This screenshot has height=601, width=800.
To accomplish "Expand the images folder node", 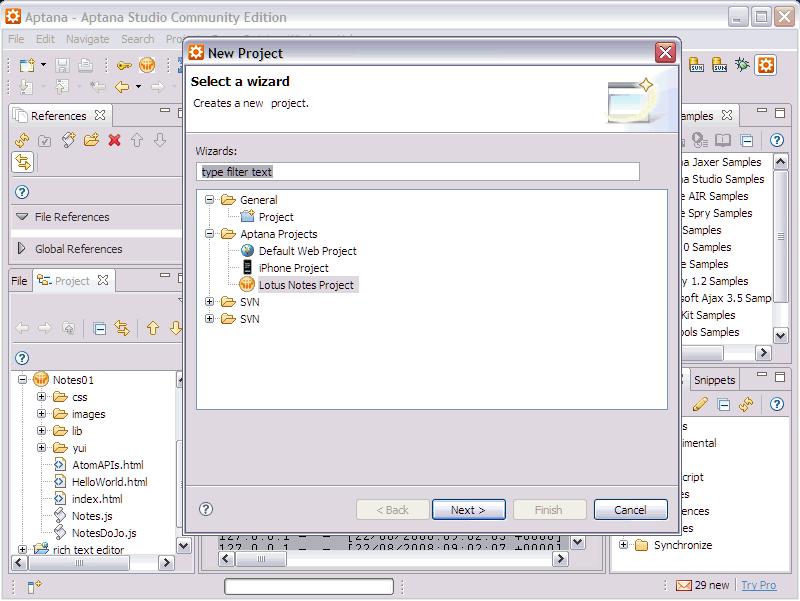I will point(41,413).
